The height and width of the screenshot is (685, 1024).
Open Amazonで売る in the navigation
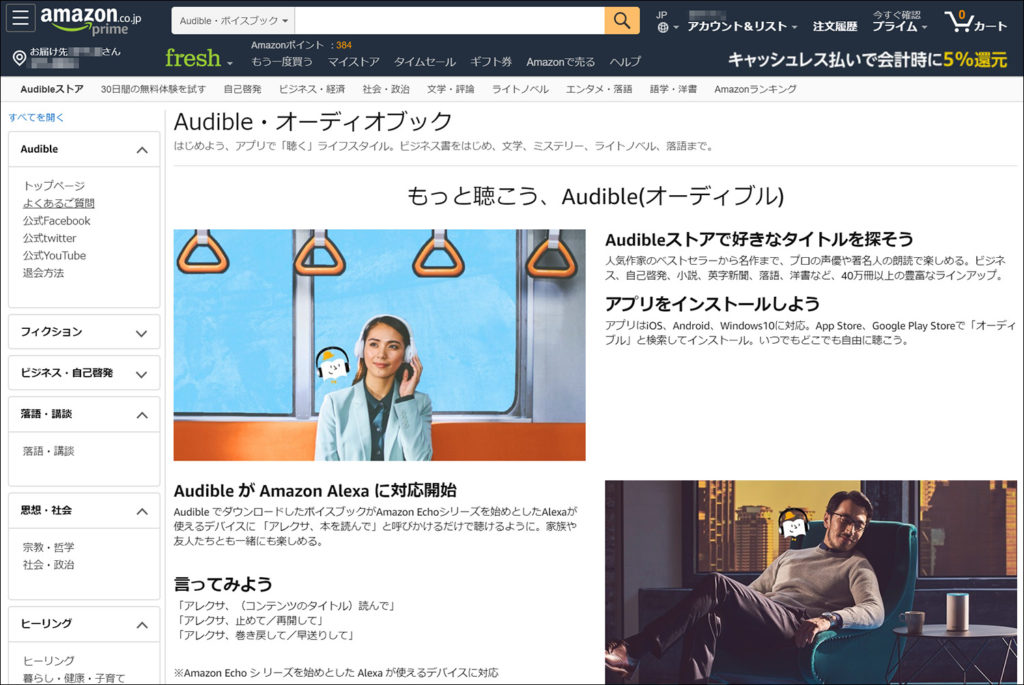click(560, 62)
